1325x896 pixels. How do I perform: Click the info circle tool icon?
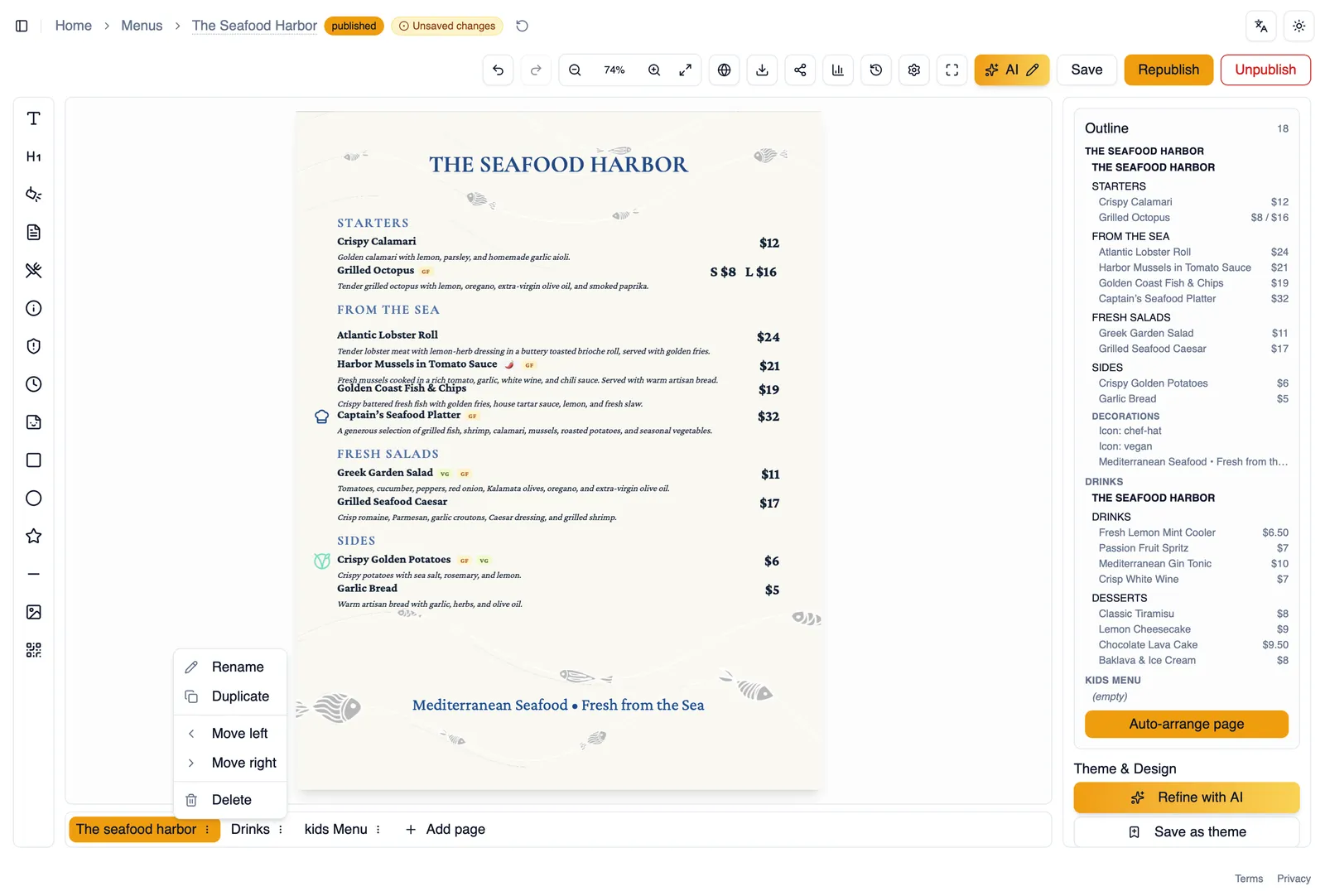pos(33,308)
